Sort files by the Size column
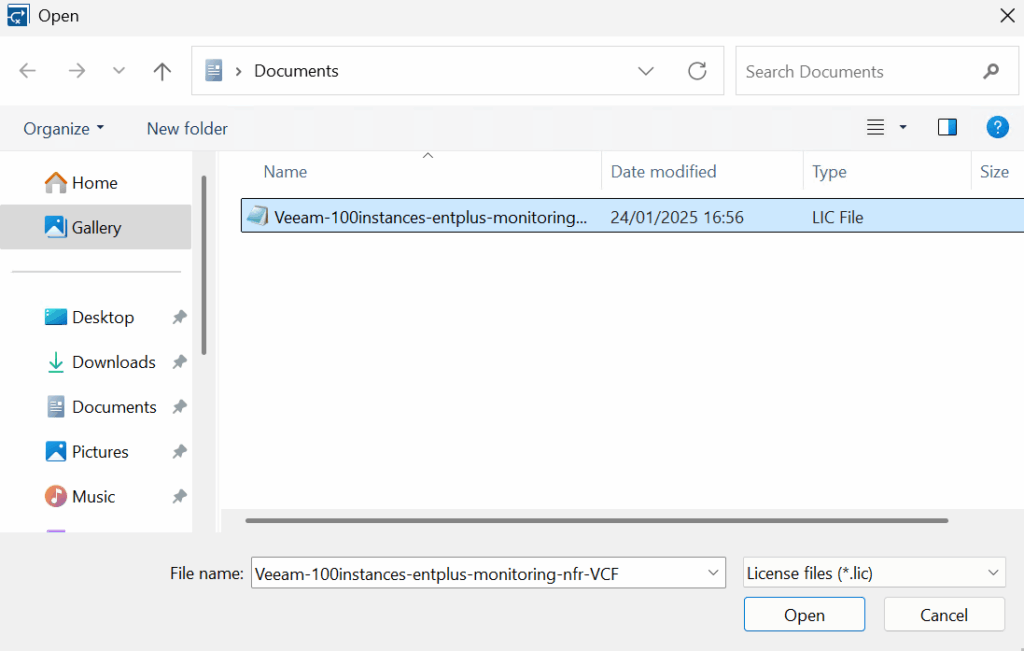 tap(997, 172)
